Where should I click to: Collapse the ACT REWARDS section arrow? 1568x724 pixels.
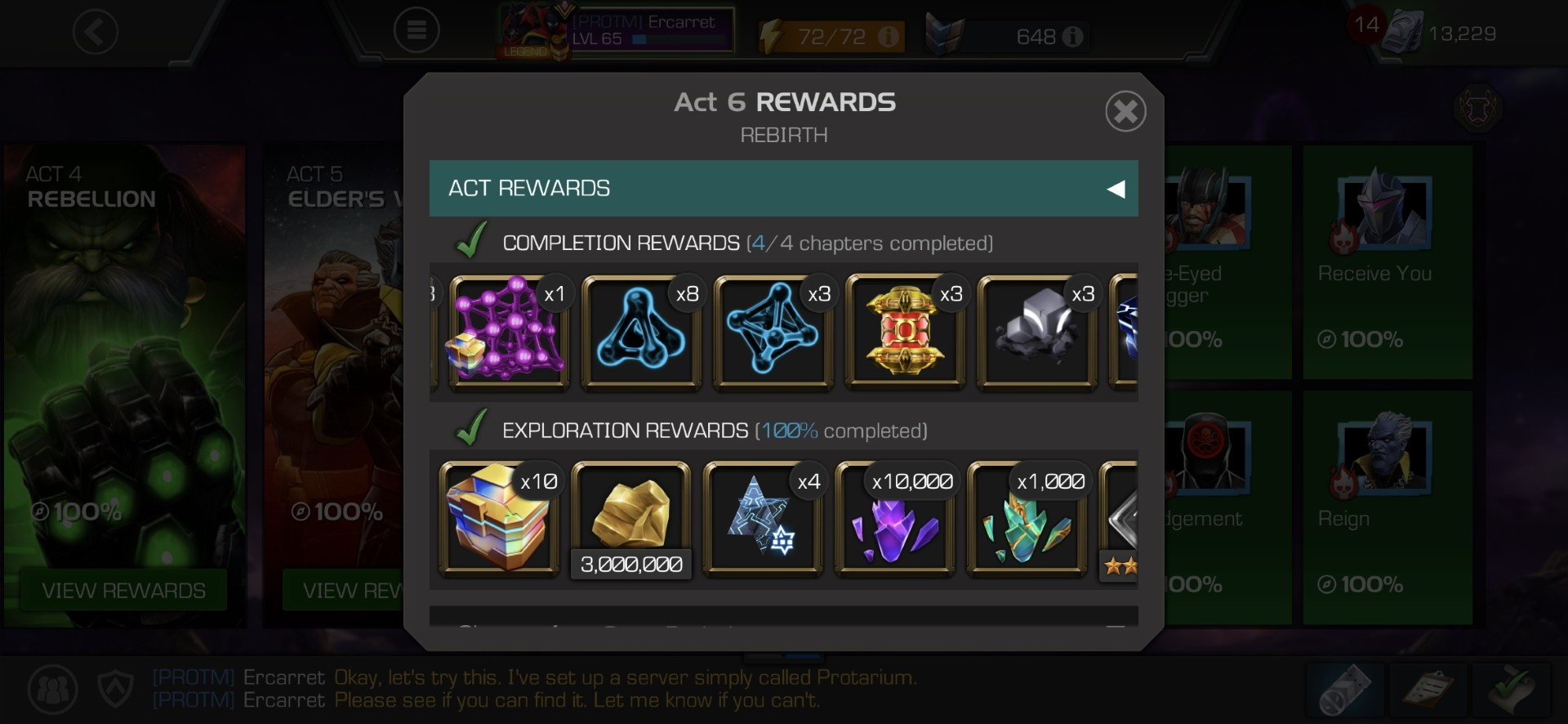pos(1116,189)
